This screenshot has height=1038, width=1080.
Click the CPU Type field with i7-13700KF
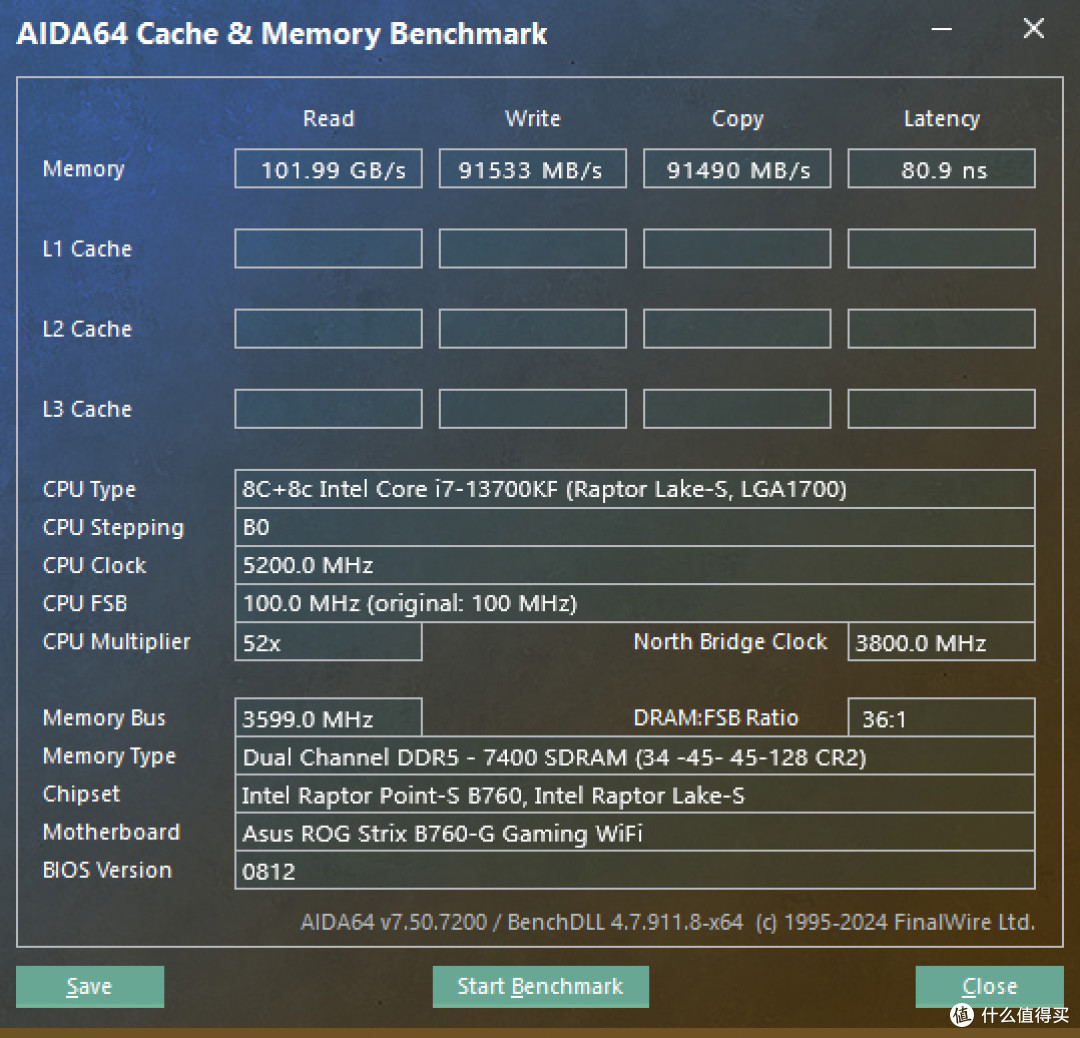634,489
